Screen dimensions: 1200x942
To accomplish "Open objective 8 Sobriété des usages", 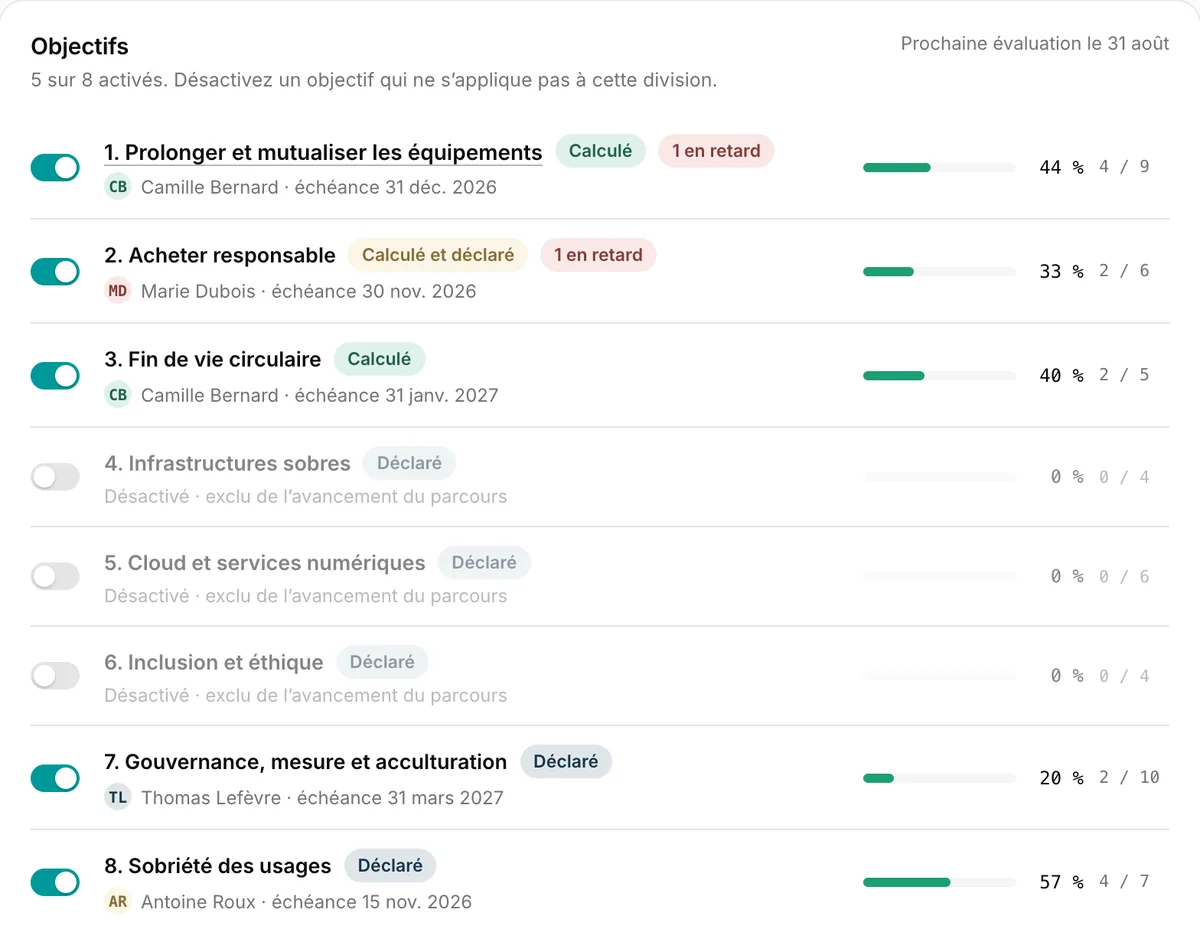I will click(217, 866).
